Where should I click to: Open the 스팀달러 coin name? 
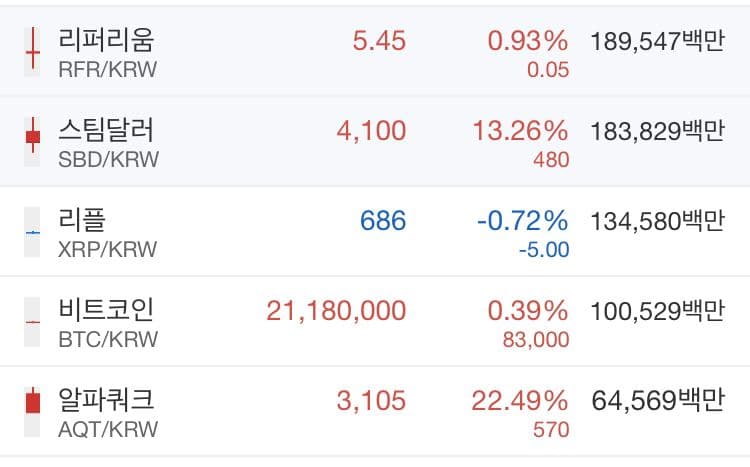click(107, 129)
